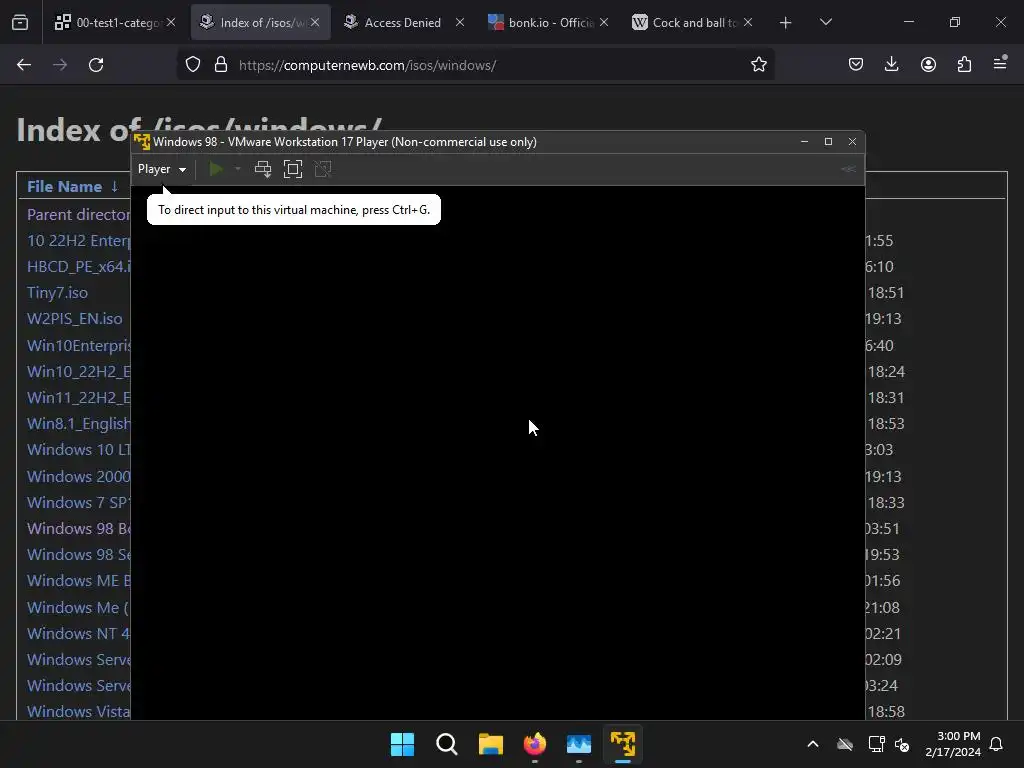Open the Player menu in VMware
The image size is (1024, 768).
click(x=161, y=169)
